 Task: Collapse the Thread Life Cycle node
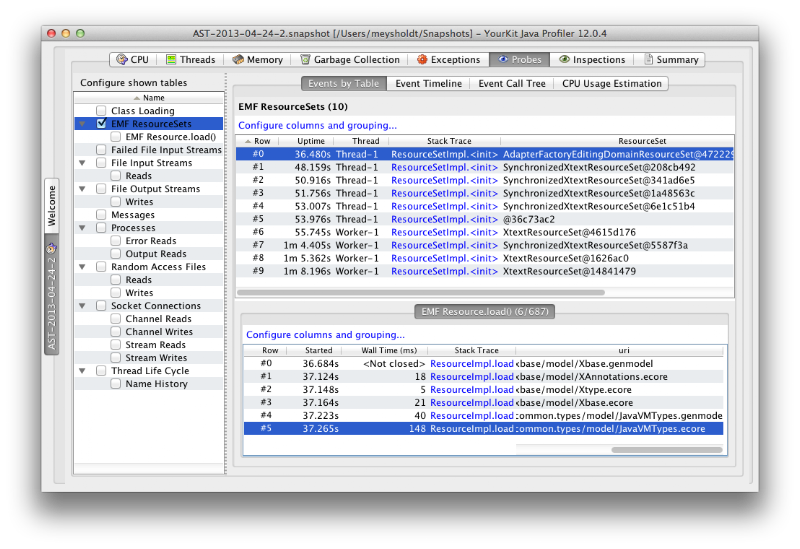82,371
